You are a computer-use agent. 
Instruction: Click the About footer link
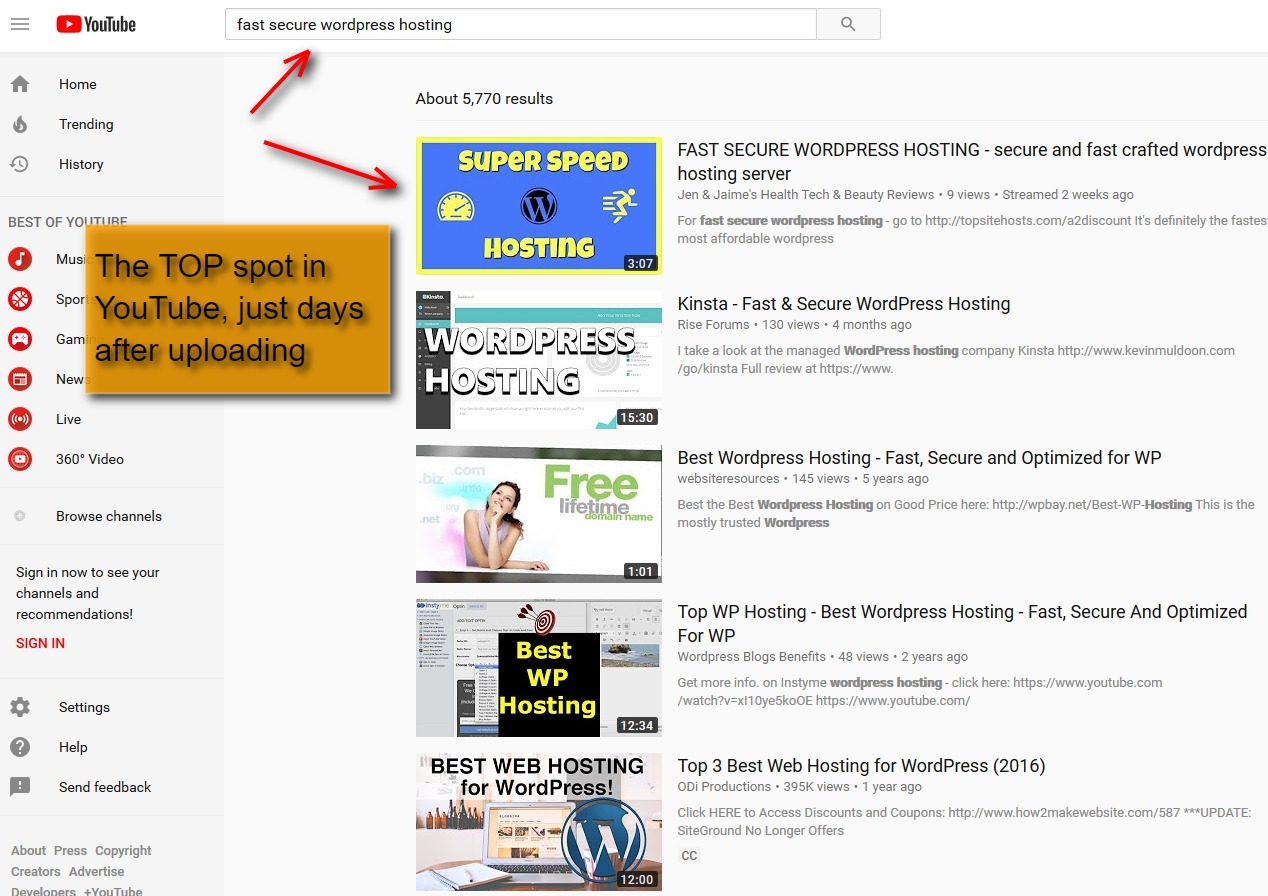pos(29,851)
